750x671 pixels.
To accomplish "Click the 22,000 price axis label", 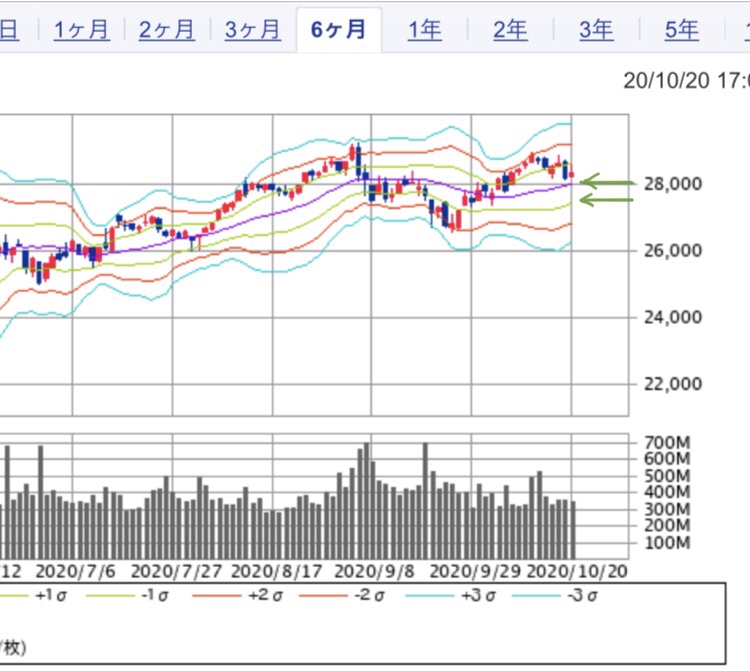I will [x=673, y=384].
